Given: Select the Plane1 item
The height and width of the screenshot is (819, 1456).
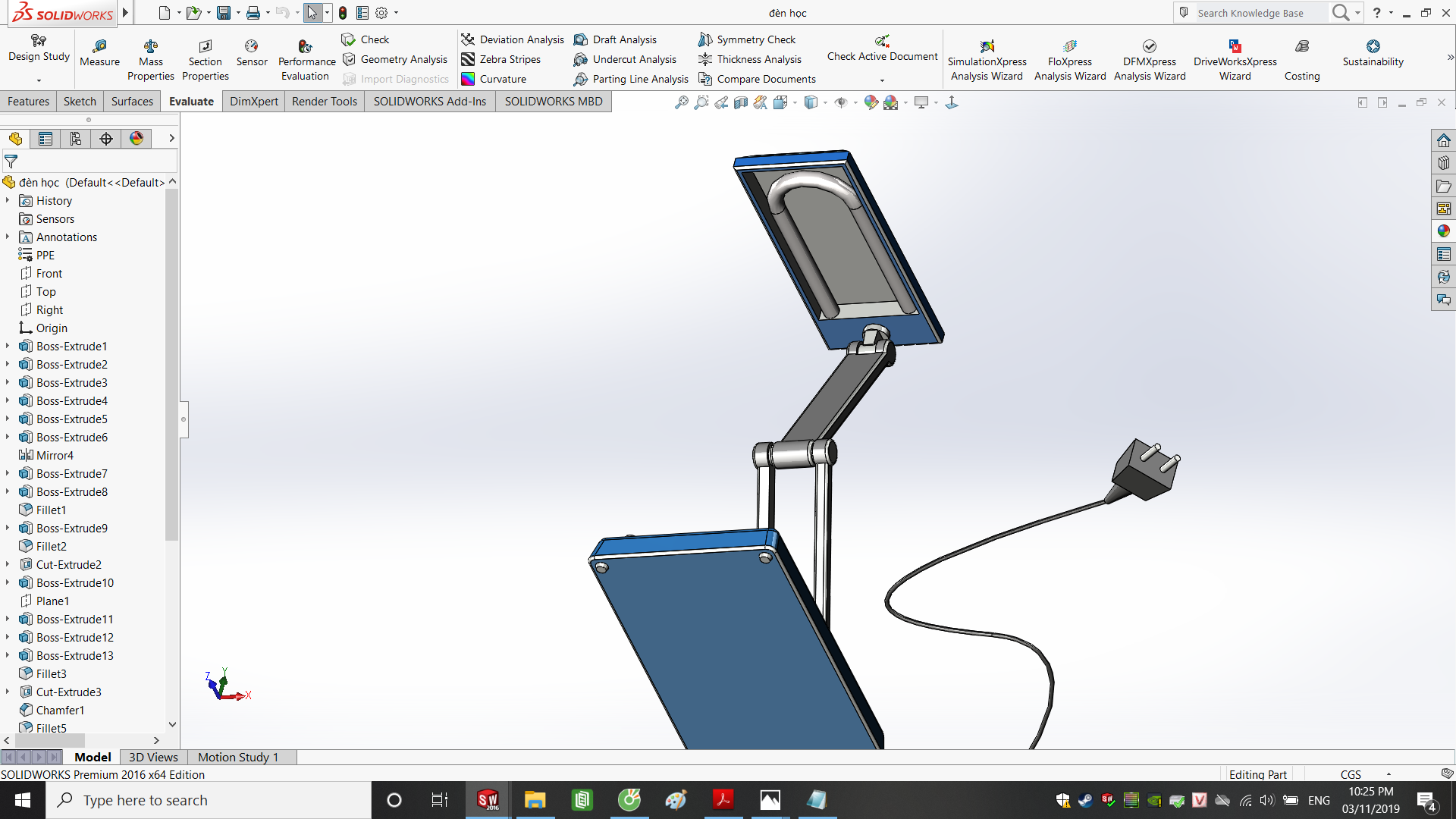Looking at the screenshot, I should click(x=44, y=601).
